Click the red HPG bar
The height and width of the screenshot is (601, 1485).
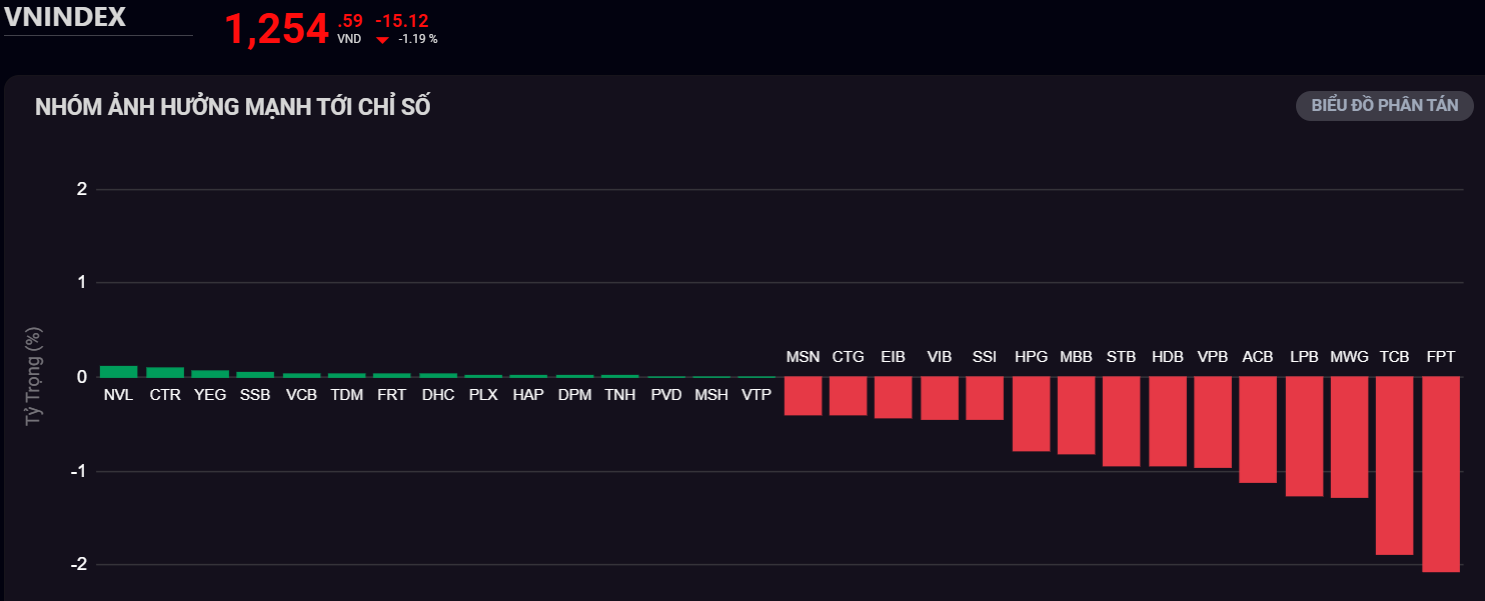(1031, 414)
